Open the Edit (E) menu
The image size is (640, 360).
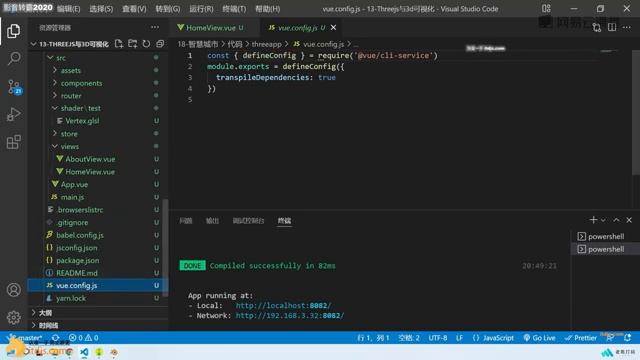(x=69, y=9)
